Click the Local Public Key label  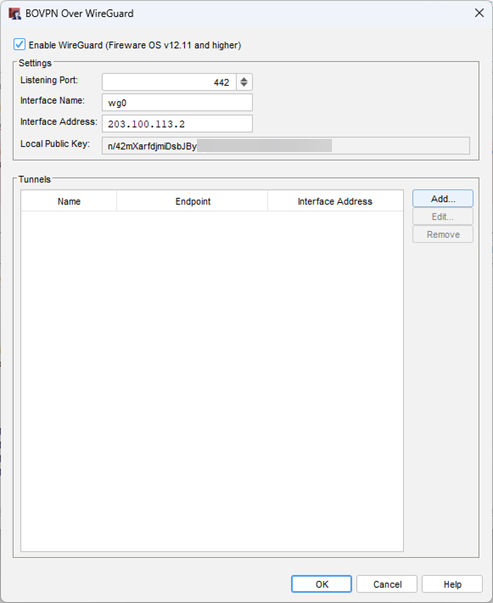[55, 144]
